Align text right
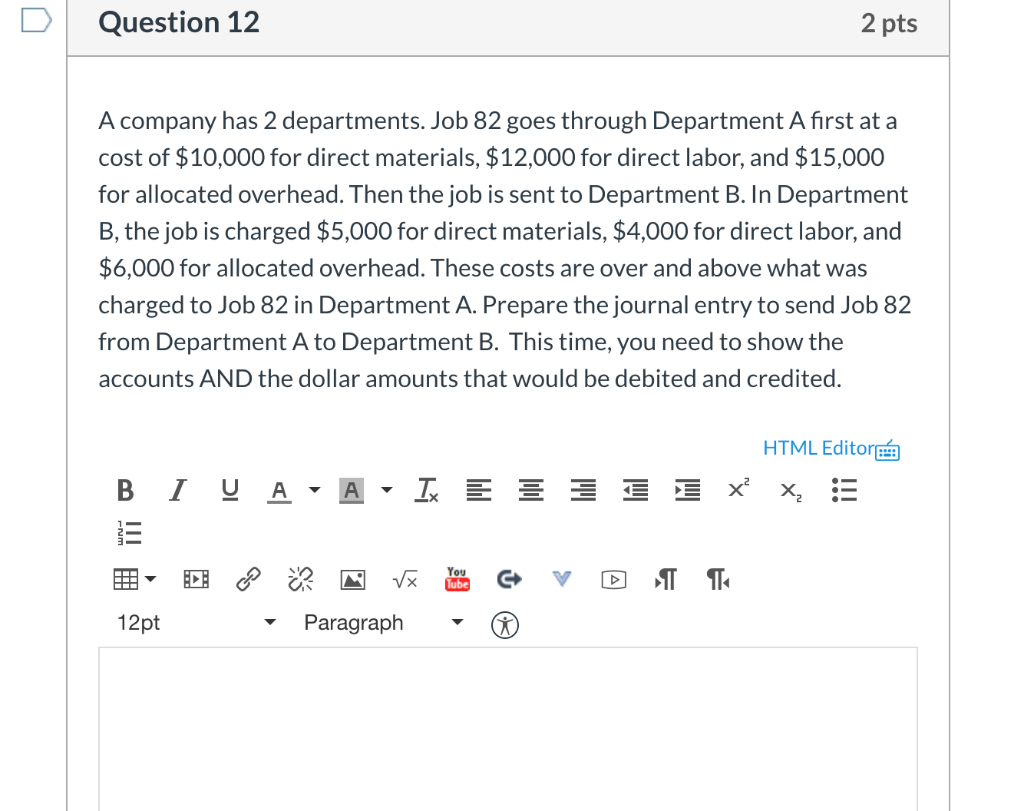 click(x=583, y=490)
